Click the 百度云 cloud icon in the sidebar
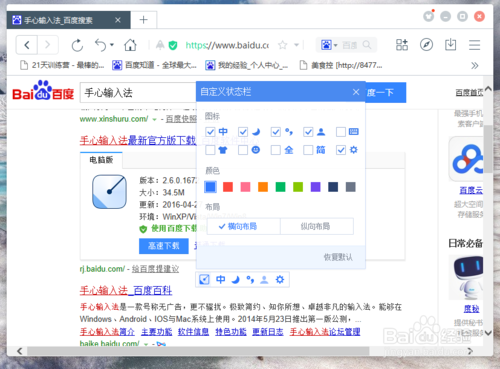The height and width of the screenshot is (369, 500). 468,158
